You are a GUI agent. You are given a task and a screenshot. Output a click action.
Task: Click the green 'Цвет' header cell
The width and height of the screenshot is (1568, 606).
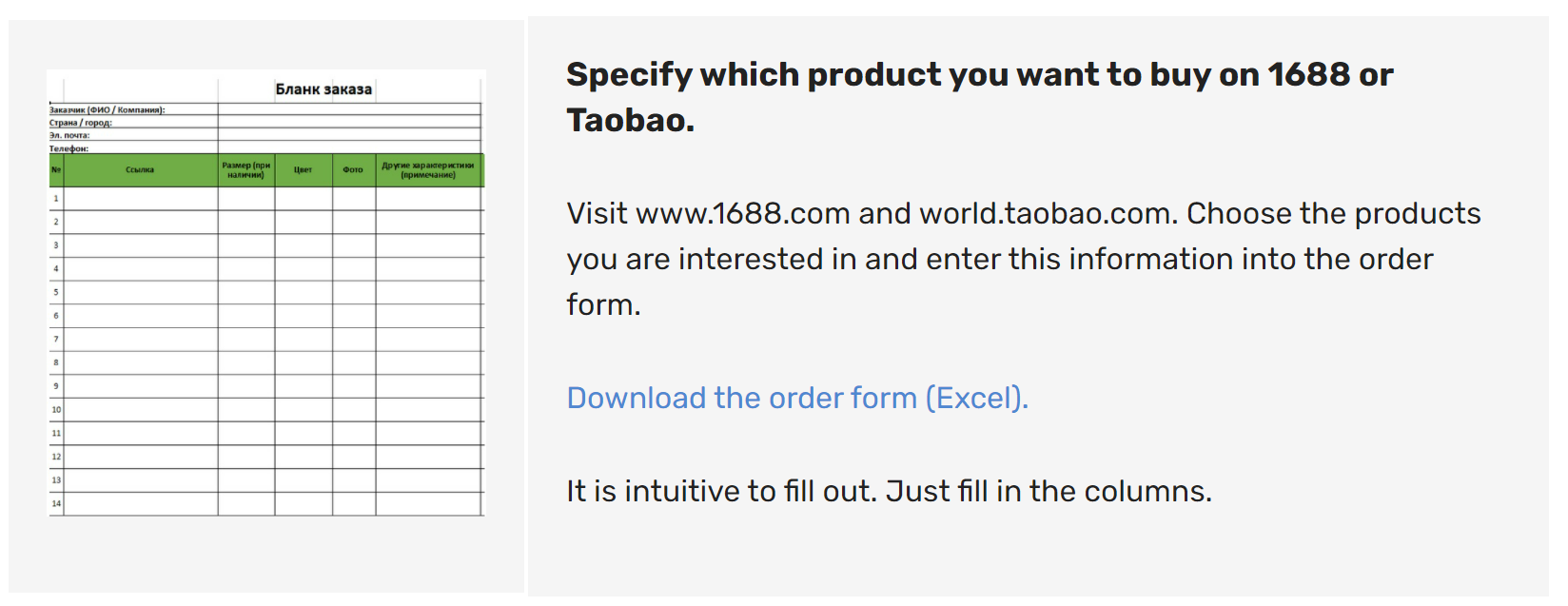click(x=304, y=170)
